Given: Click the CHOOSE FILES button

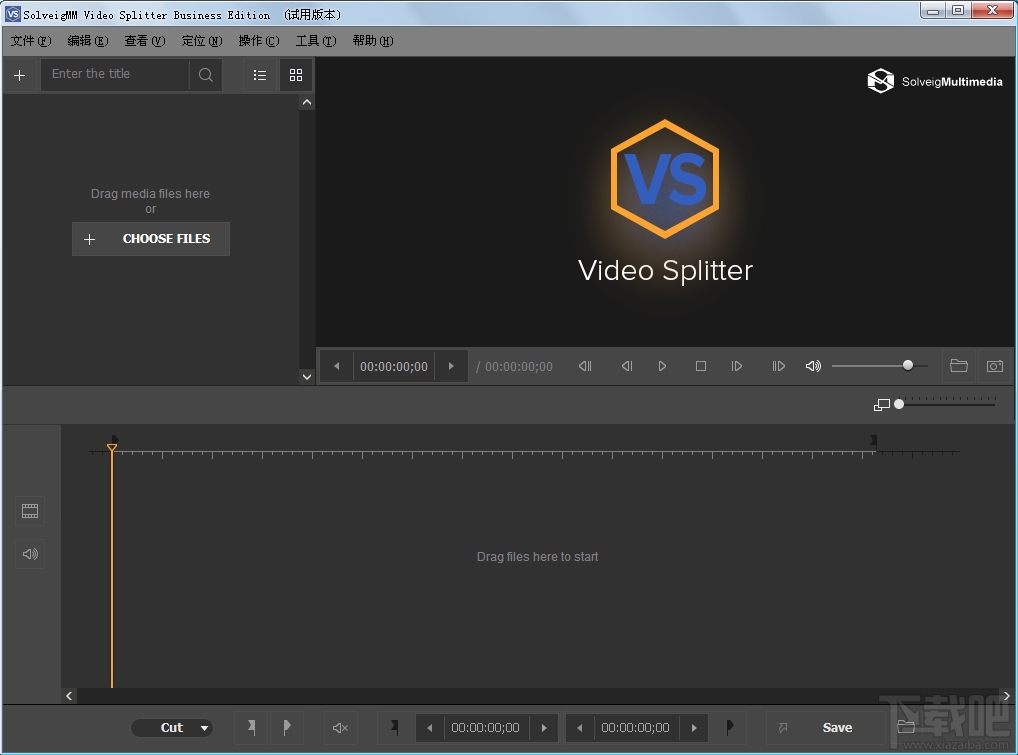Looking at the screenshot, I should (151, 239).
